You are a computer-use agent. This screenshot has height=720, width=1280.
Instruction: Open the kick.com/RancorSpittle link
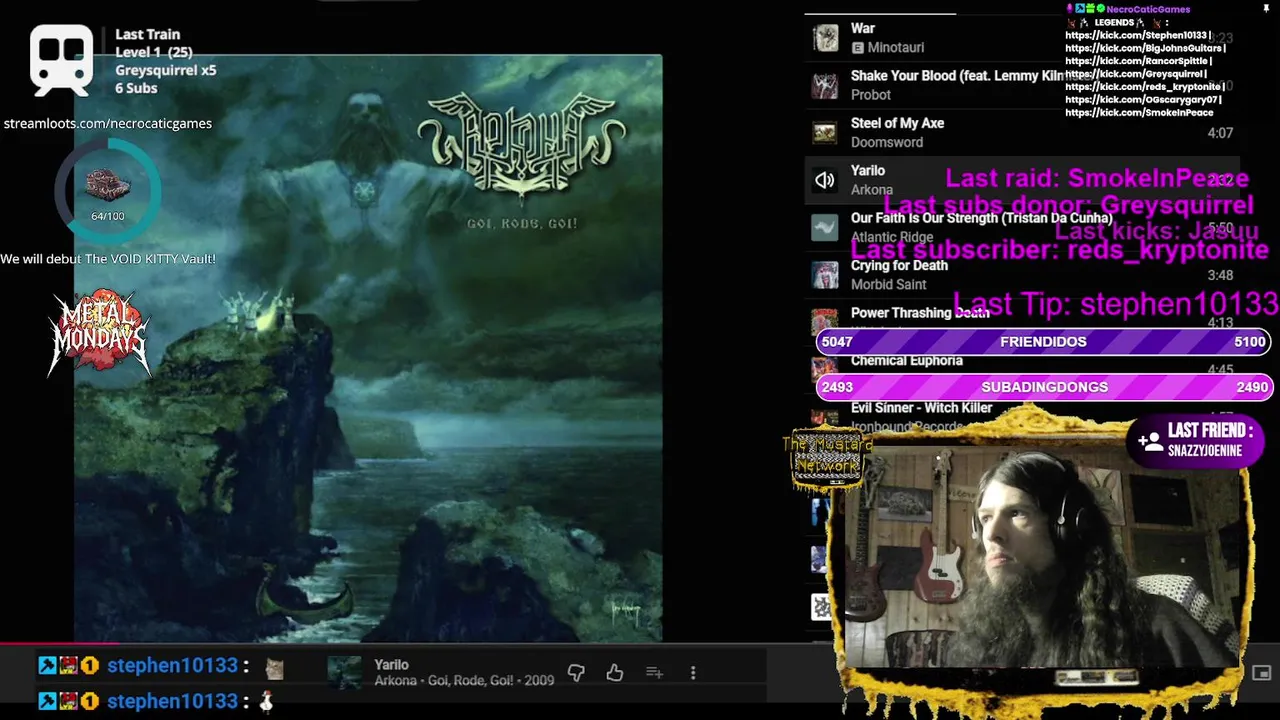pyautogui.click(x=1138, y=61)
